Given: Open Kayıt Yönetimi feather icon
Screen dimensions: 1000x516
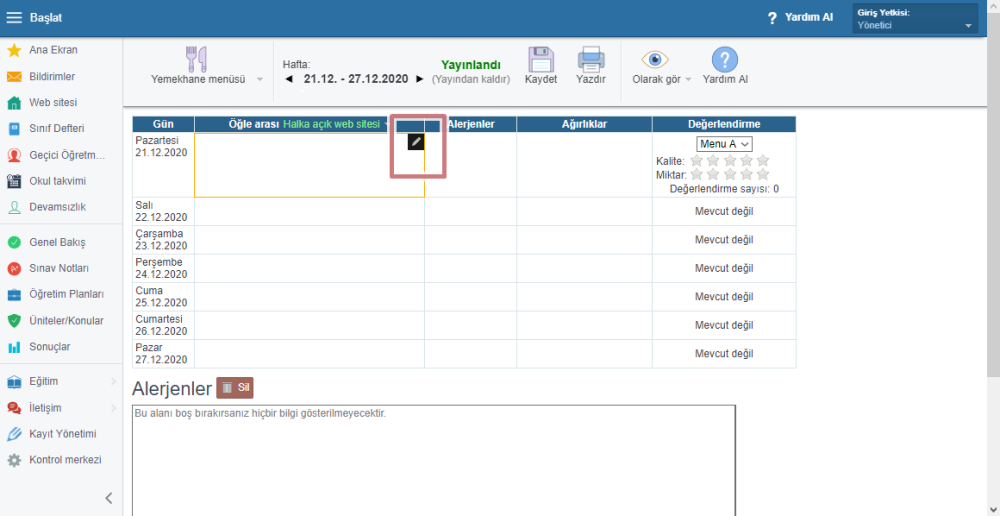Looking at the screenshot, I should click(x=14, y=434).
